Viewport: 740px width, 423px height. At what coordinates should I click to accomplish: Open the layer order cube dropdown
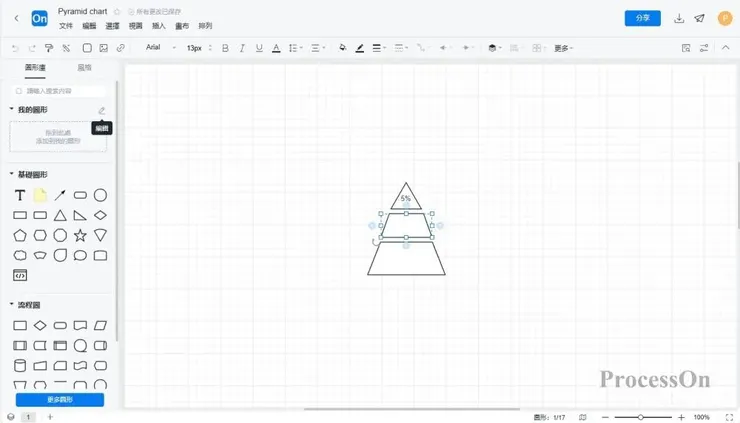(x=494, y=48)
